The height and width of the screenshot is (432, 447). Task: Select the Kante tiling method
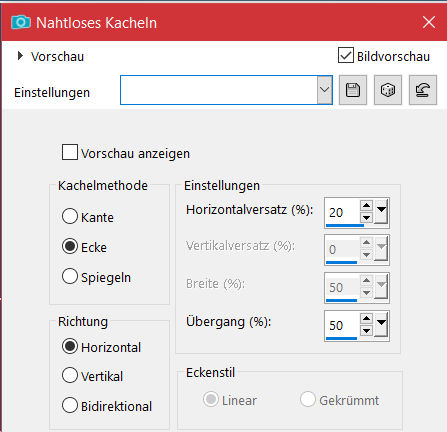click(70, 216)
